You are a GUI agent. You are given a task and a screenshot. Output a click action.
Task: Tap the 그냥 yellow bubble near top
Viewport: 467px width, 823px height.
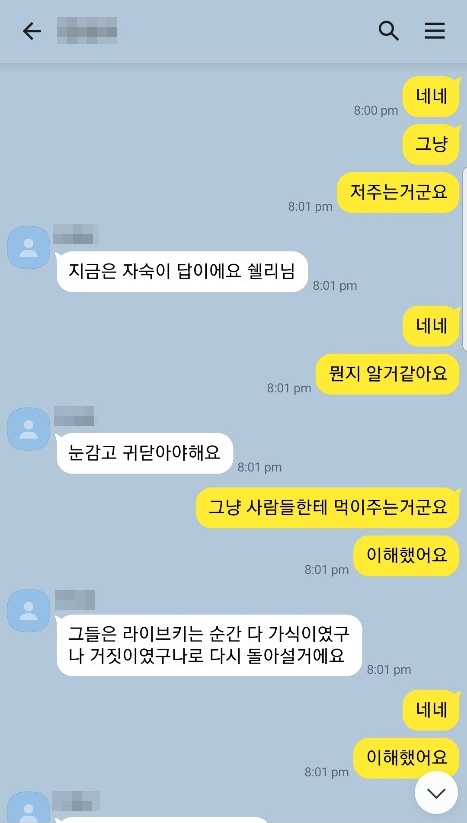point(431,144)
